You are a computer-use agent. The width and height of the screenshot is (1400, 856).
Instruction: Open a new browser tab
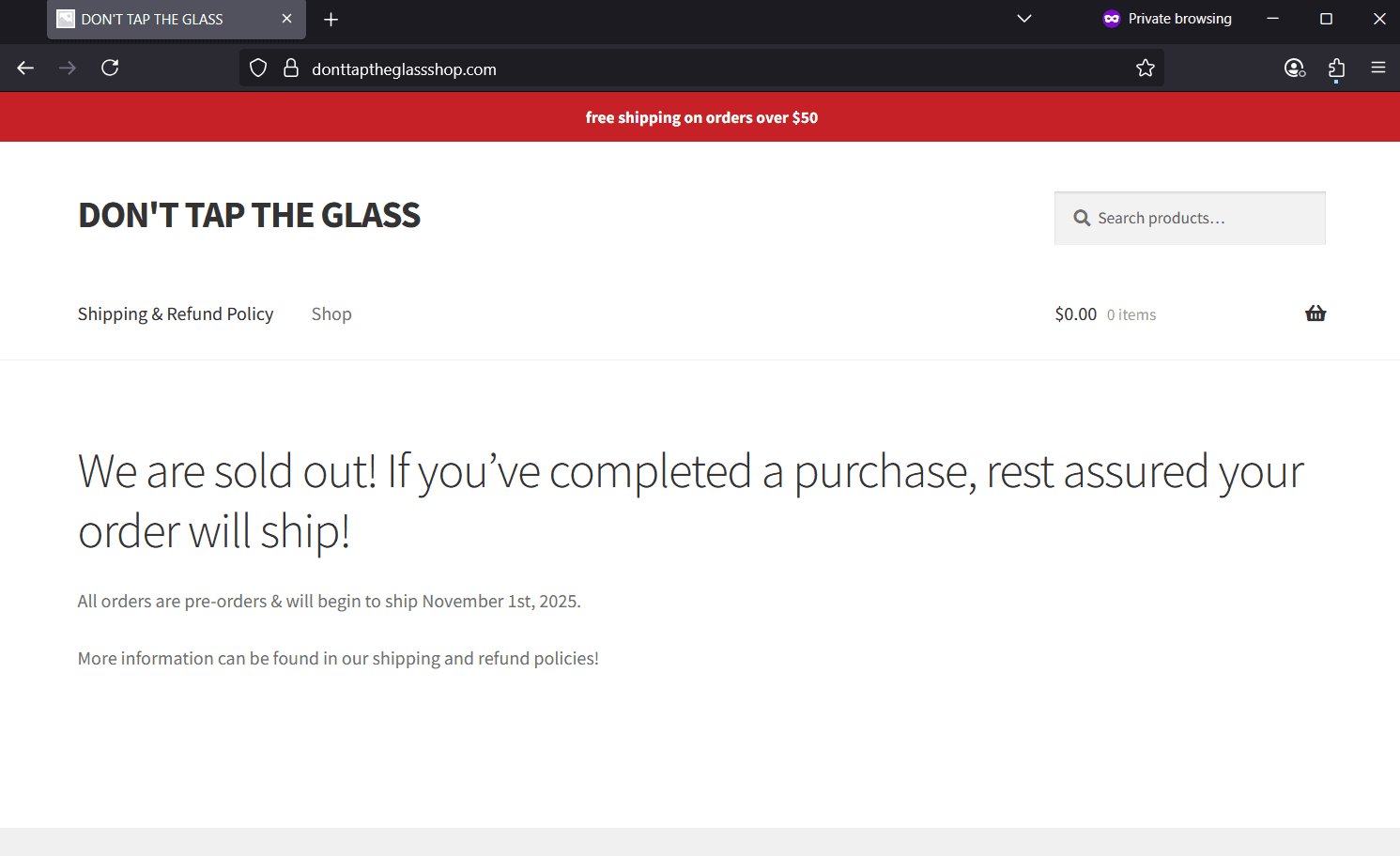point(331,19)
